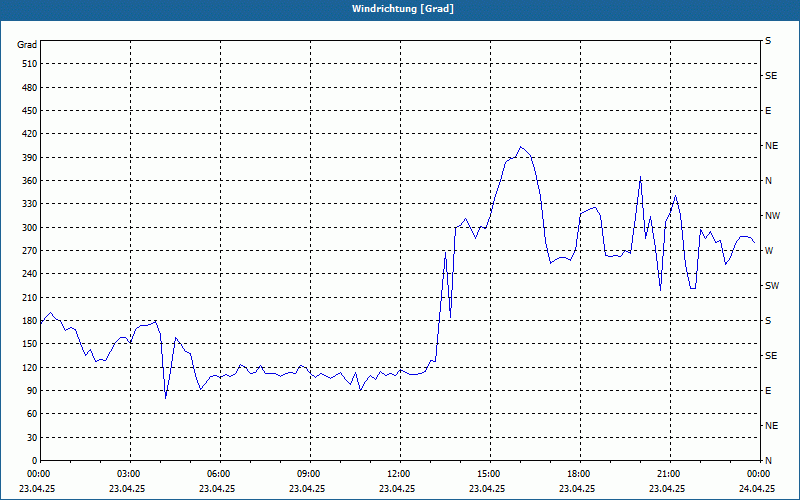Image resolution: width=800 pixels, height=500 pixels.
Task: Select the 60 y-axis value
Action: click(x=32, y=414)
